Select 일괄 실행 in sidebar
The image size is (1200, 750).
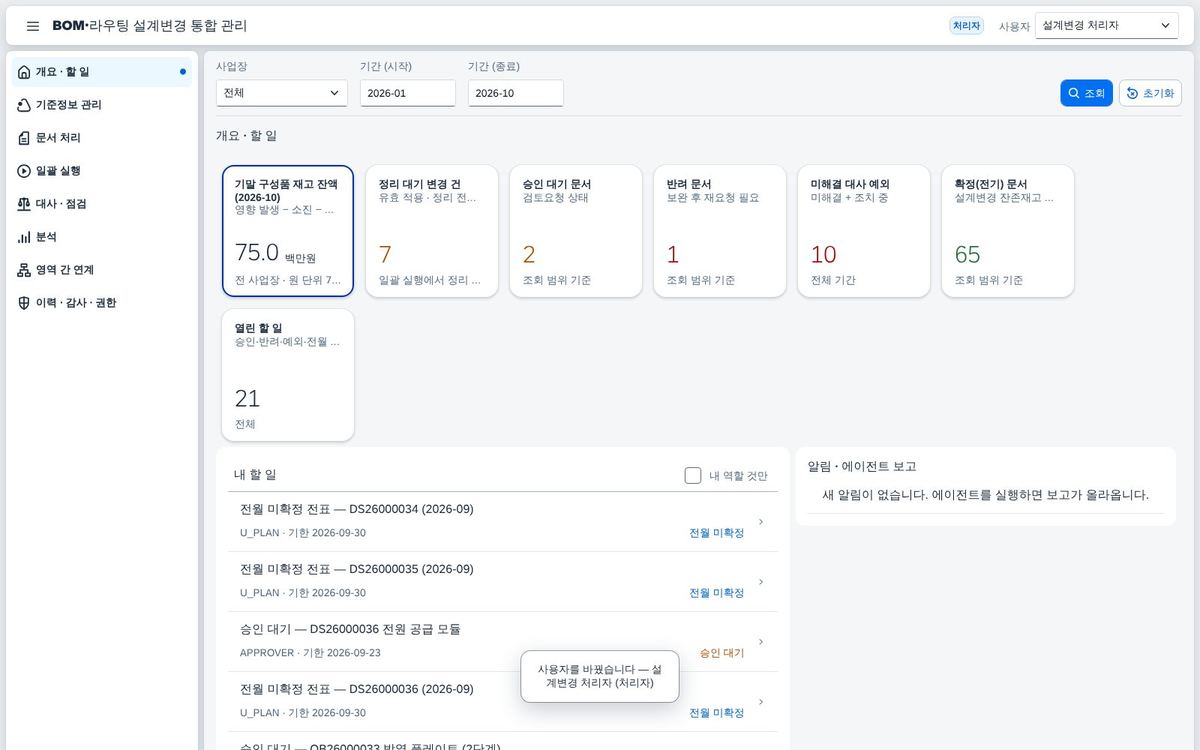(x=102, y=171)
